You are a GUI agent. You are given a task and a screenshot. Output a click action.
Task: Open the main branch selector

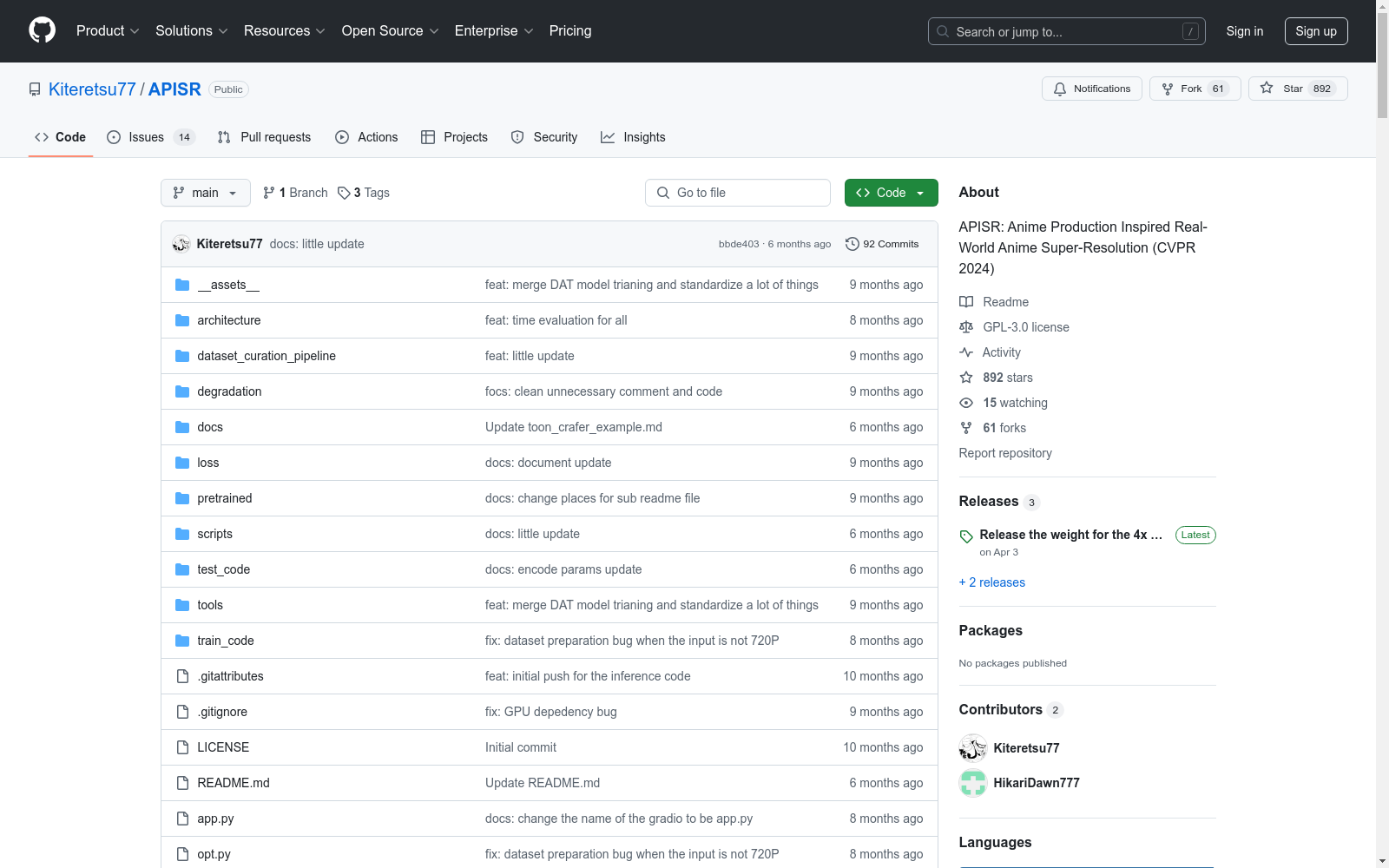[x=206, y=193]
